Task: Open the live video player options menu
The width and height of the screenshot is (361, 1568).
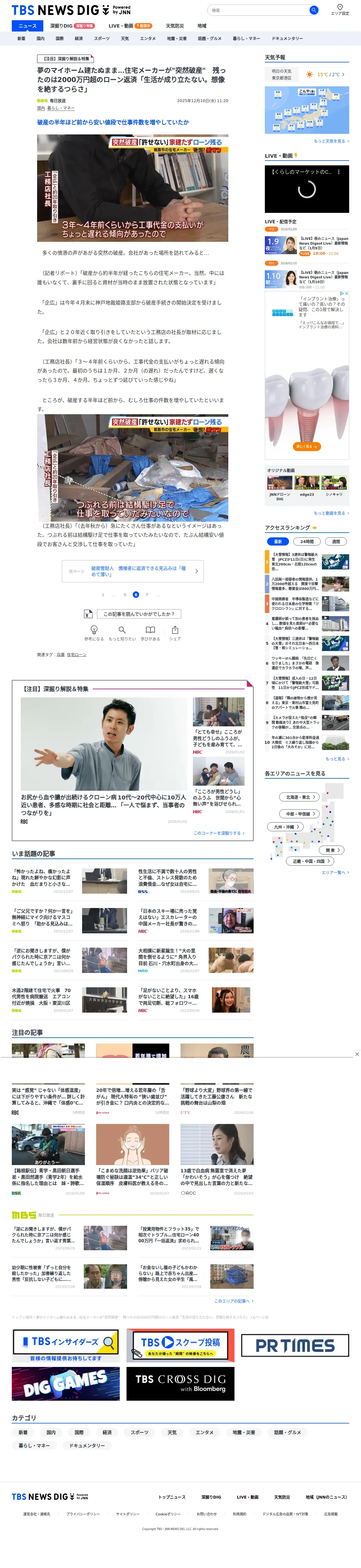Action: (x=339, y=172)
